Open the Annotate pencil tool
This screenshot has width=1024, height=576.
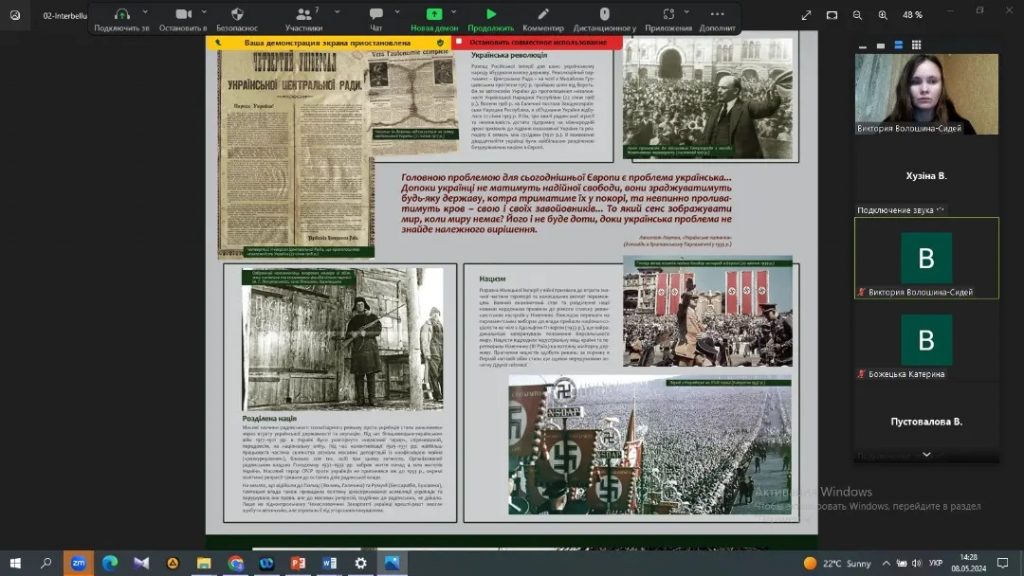coord(543,15)
